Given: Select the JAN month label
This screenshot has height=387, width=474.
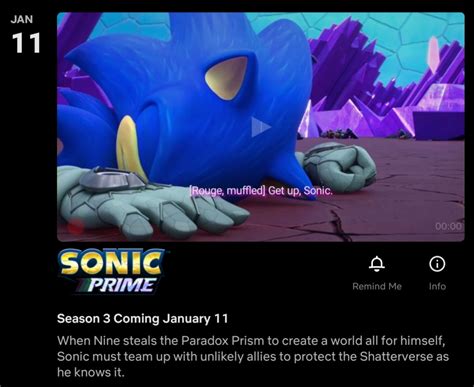Looking at the screenshot, I should (x=22, y=19).
